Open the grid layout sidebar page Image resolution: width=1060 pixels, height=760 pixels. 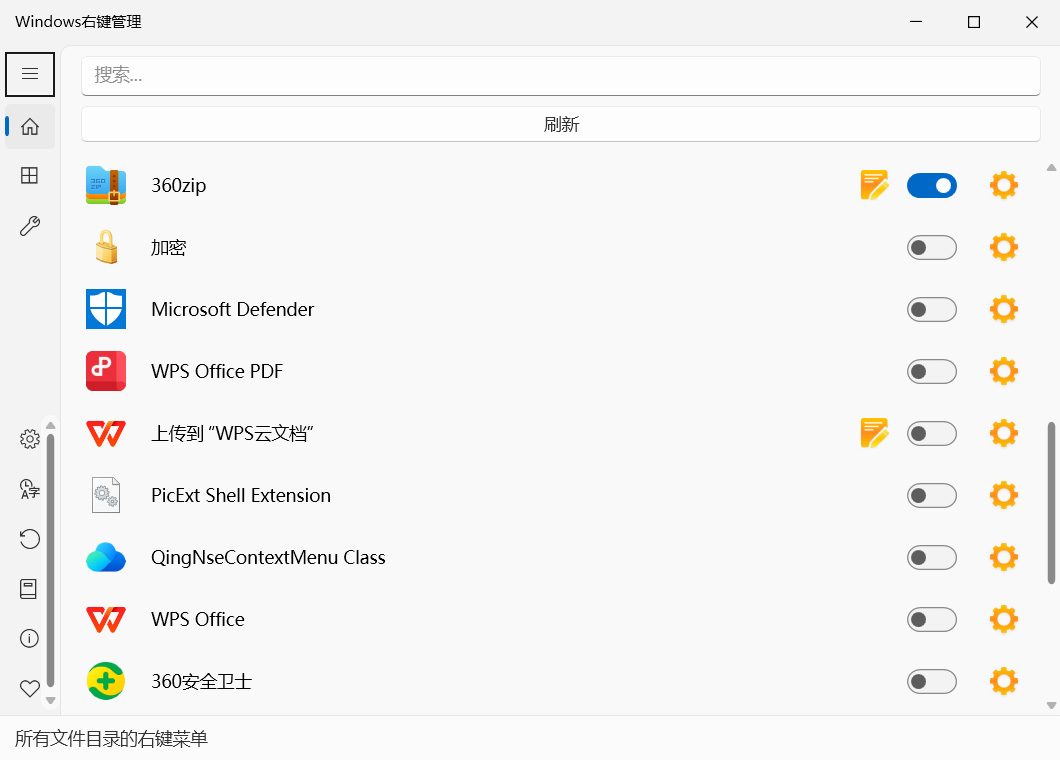30,176
